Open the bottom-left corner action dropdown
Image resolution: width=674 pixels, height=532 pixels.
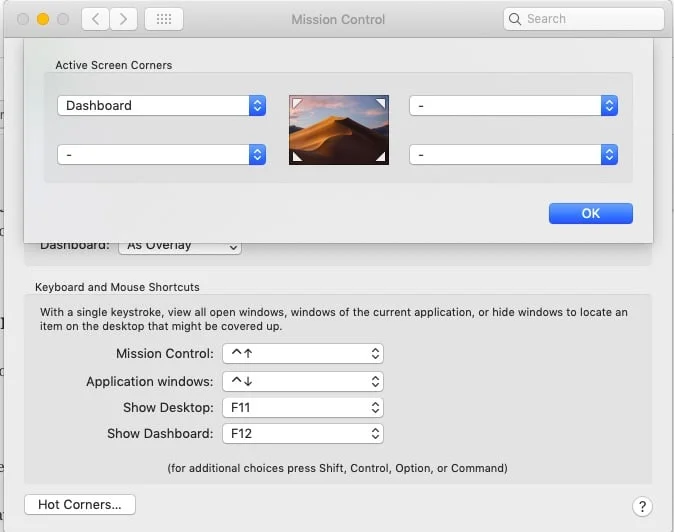pos(162,155)
